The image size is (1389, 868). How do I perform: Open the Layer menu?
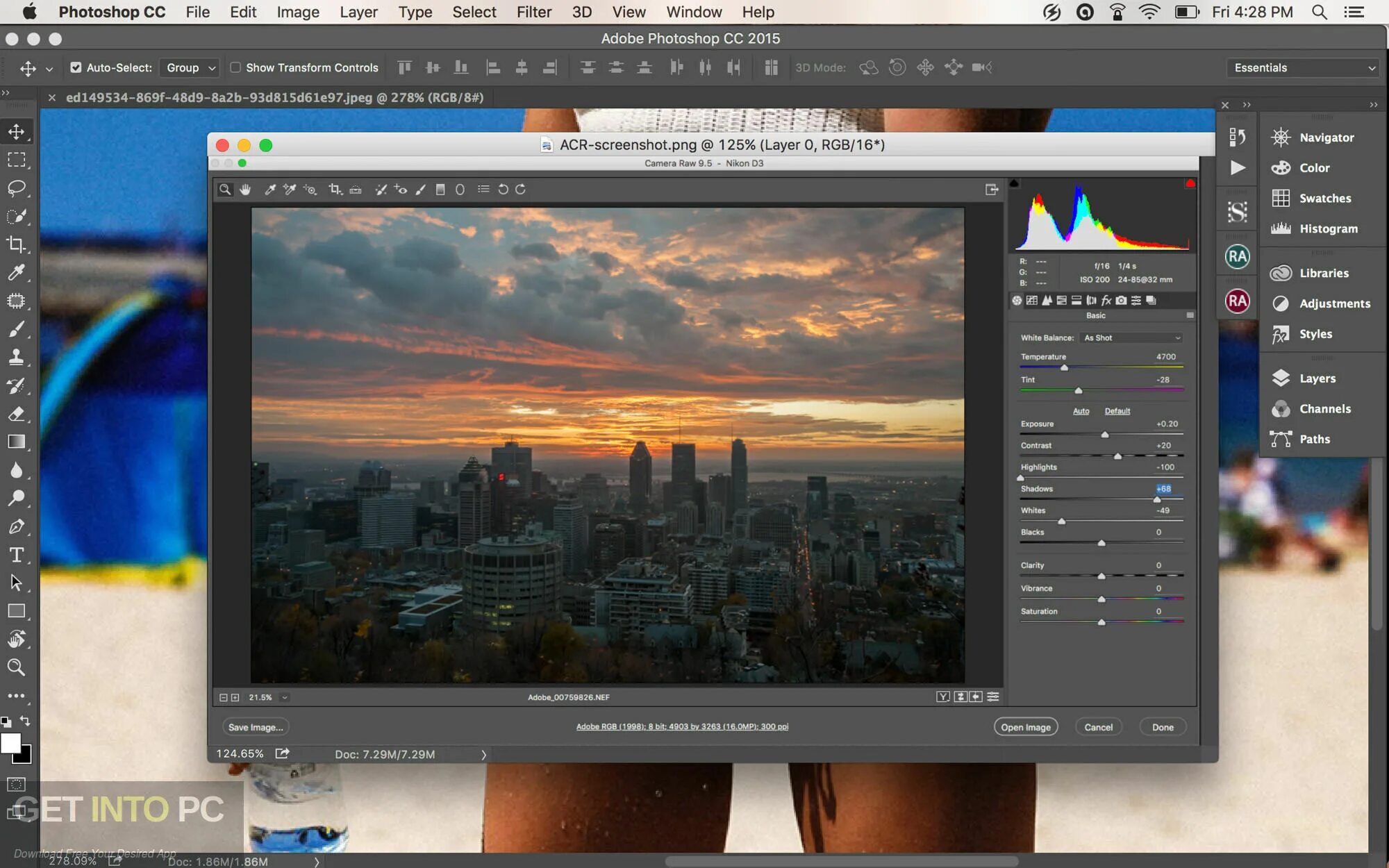tap(358, 12)
